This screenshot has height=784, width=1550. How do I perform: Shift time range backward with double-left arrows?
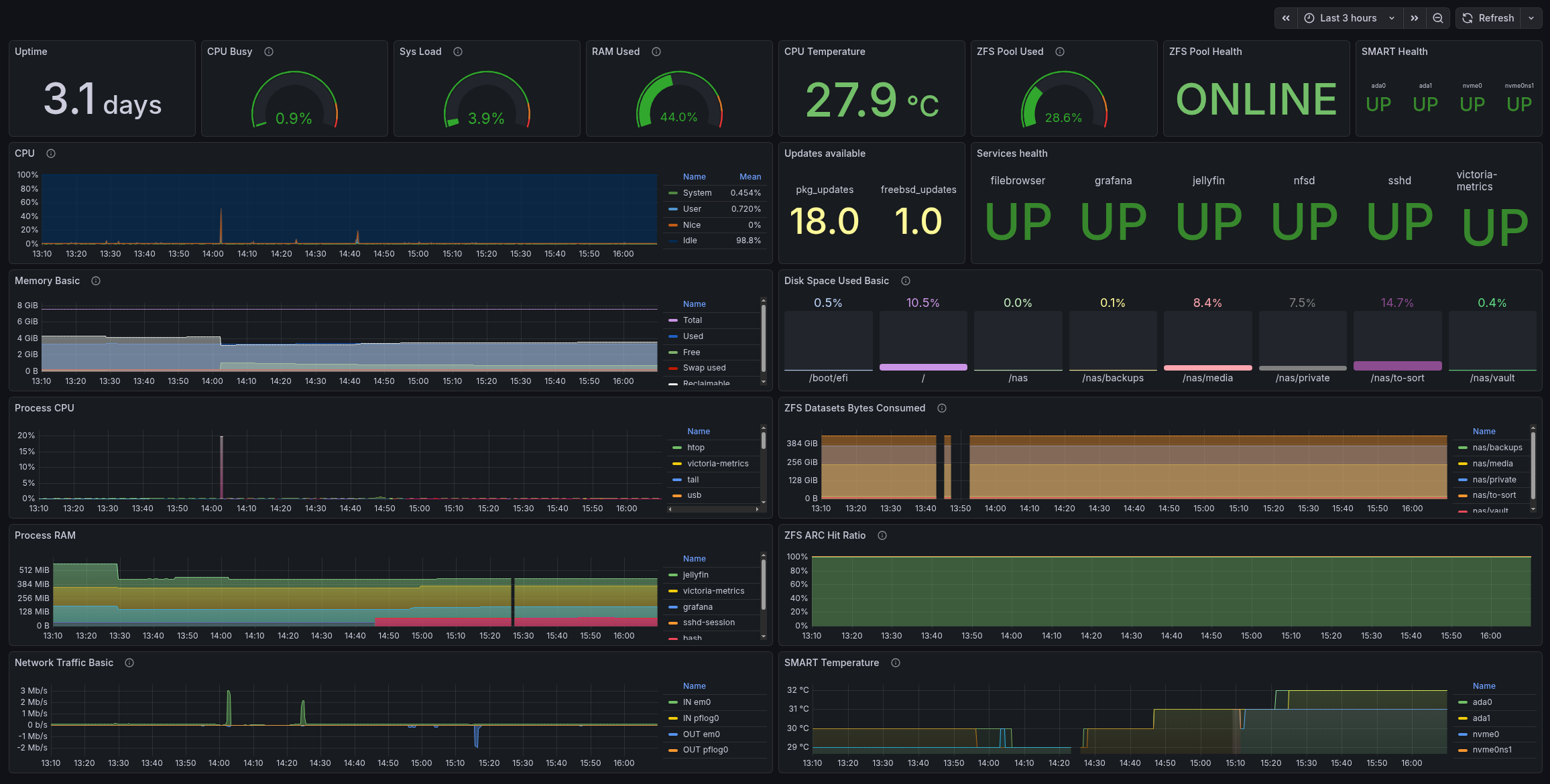tap(1286, 18)
